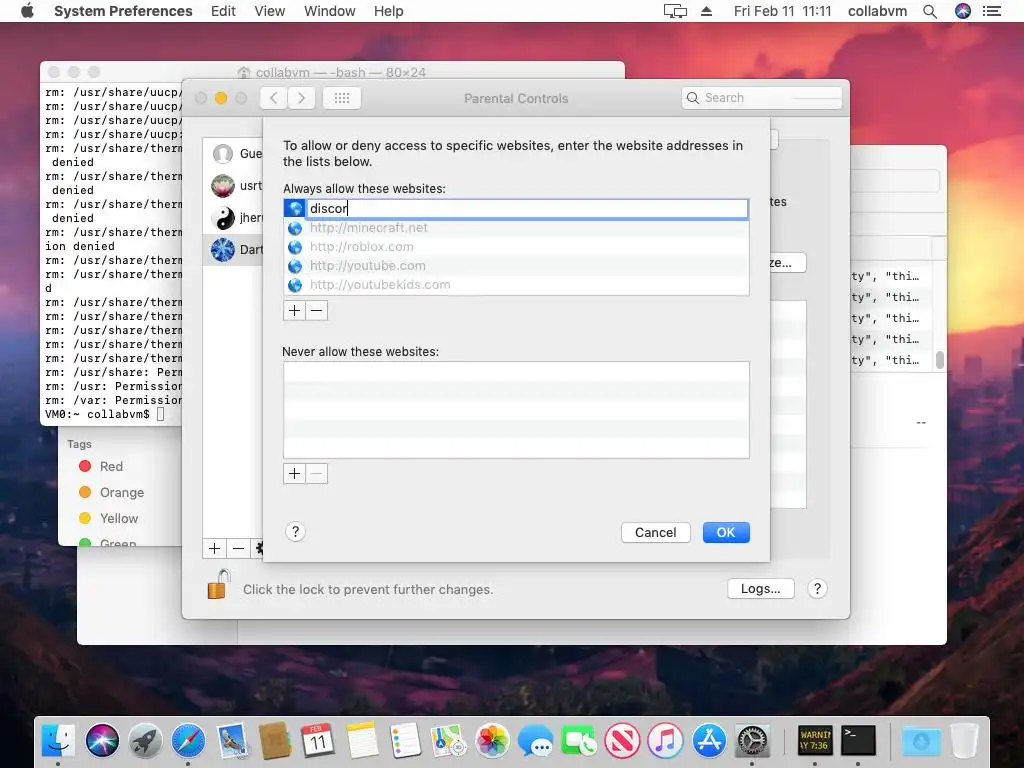
Task: Go forward in System Preferences
Action: (x=301, y=98)
